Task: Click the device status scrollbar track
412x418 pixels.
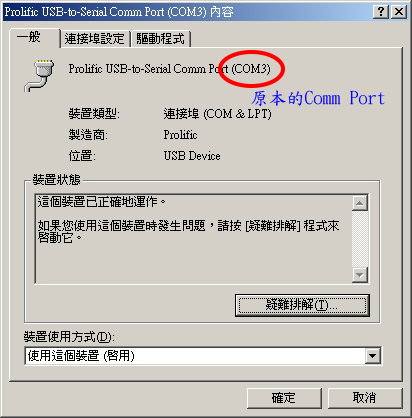Action: pos(359,239)
